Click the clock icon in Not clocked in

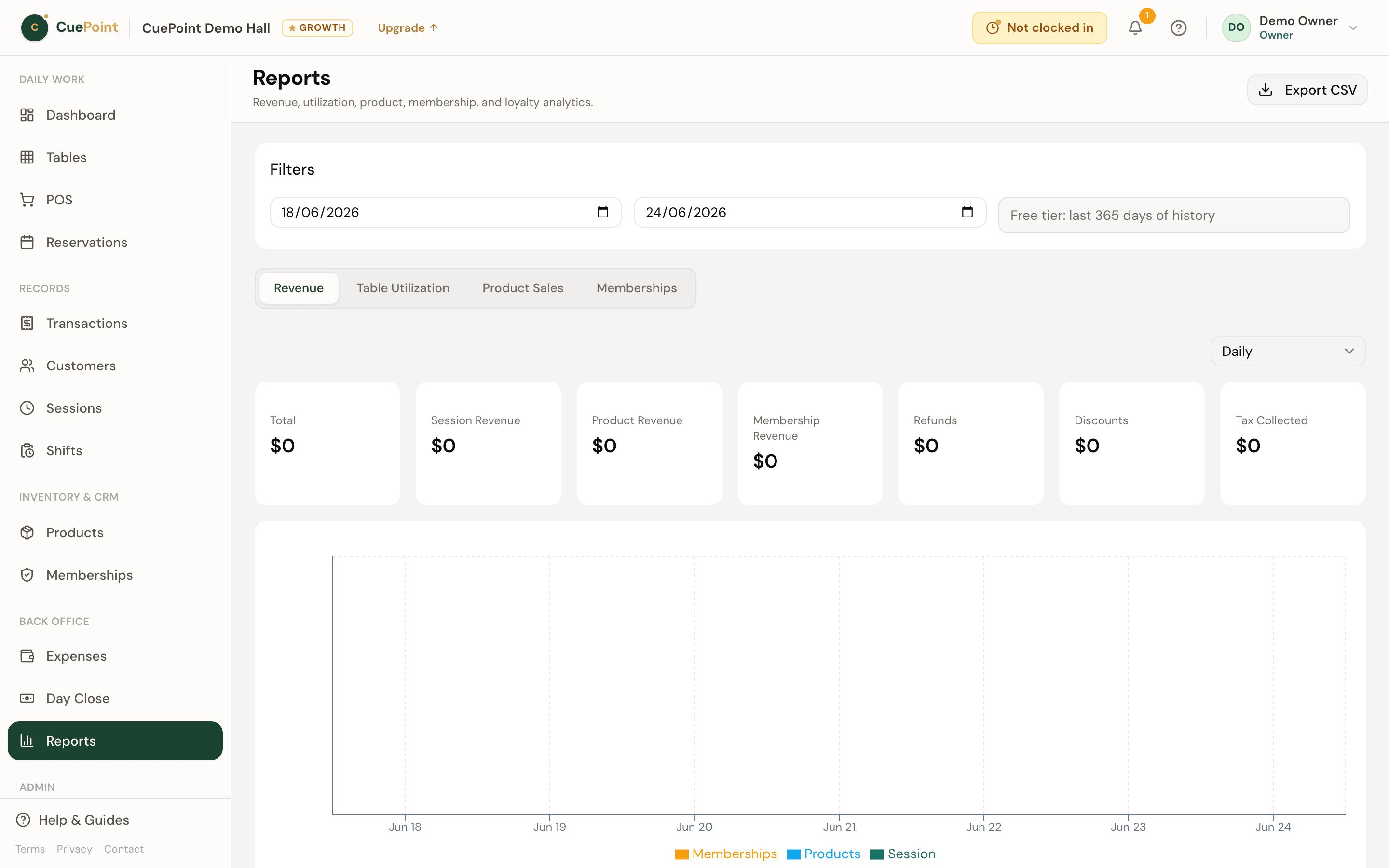[x=993, y=27]
